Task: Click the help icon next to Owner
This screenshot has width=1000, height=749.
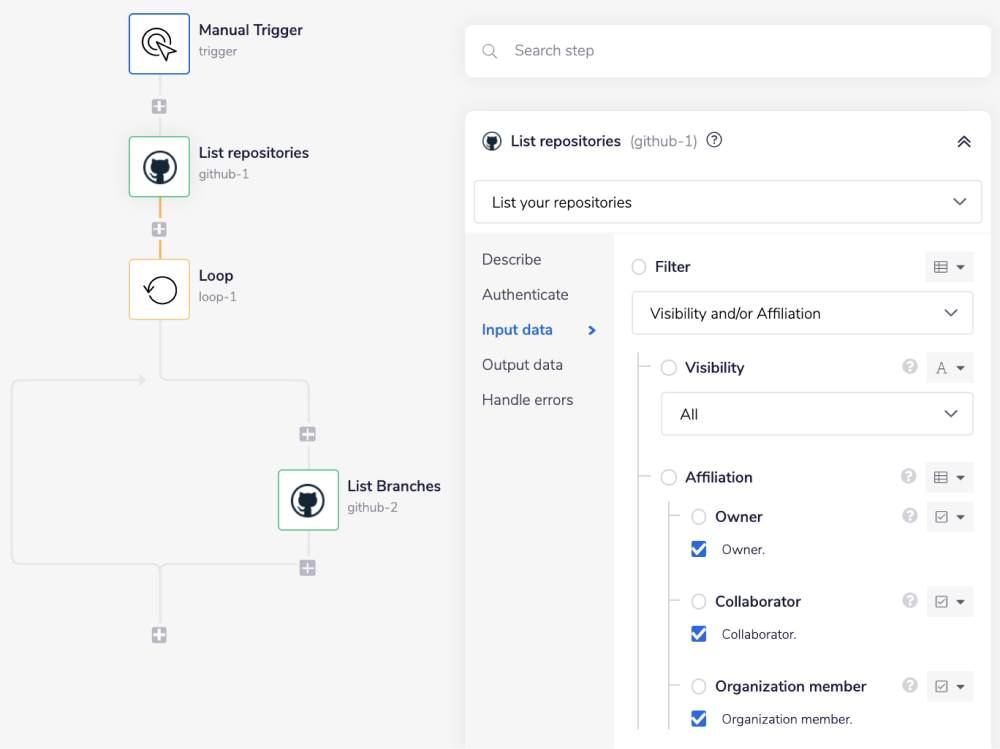Action: tap(909, 516)
